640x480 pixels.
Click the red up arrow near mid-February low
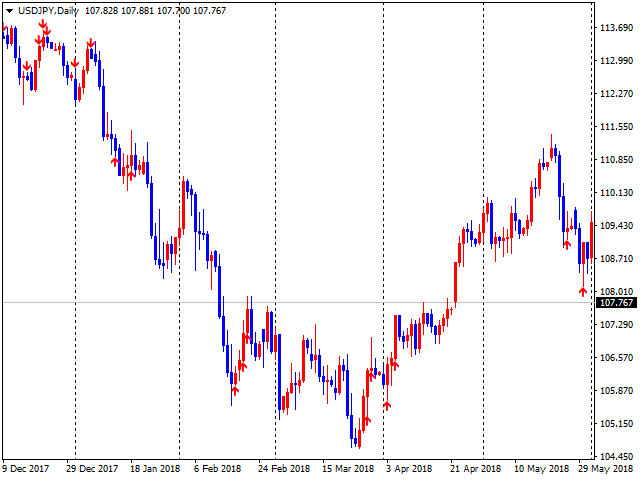(x=234, y=391)
